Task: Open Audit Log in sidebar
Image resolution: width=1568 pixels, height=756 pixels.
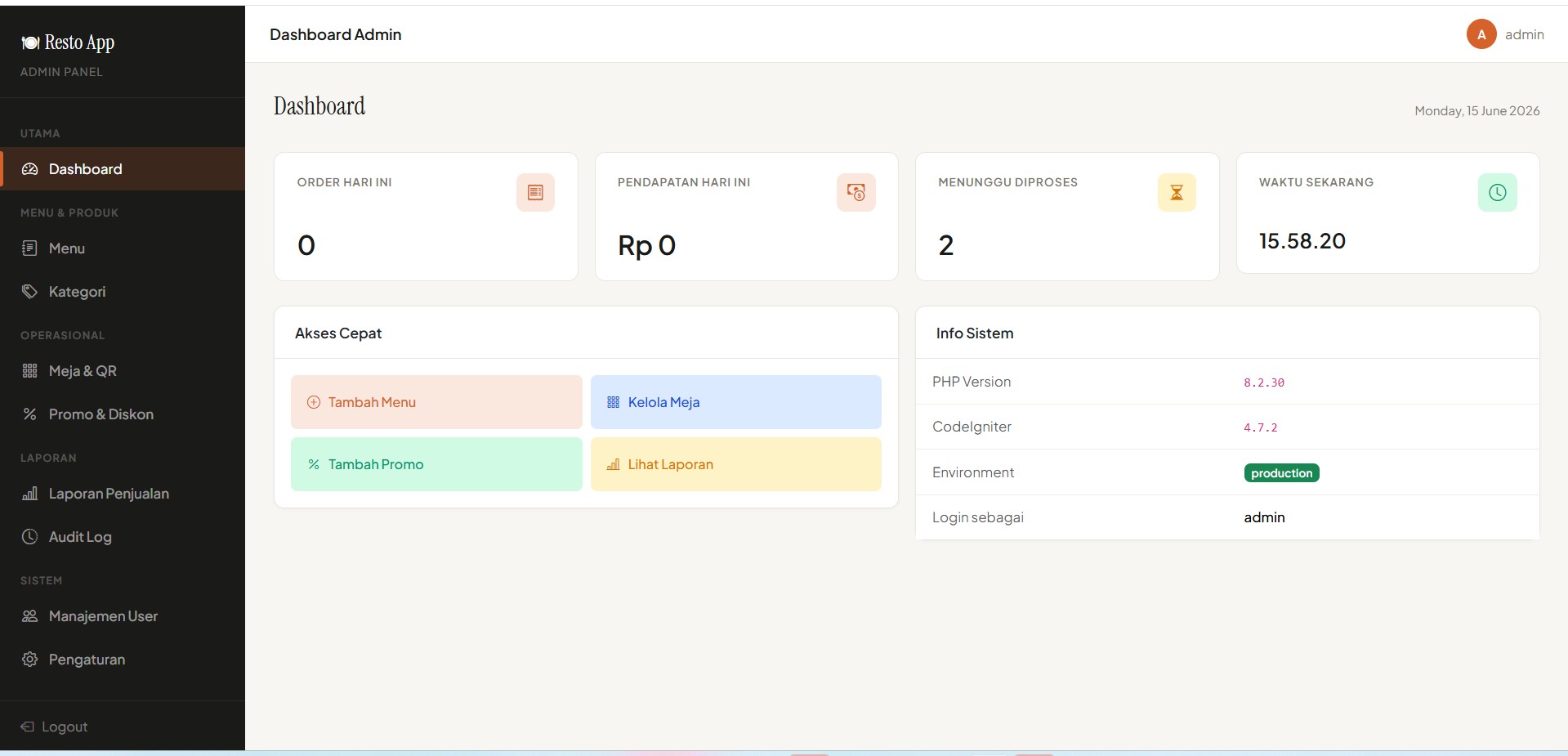Action: [x=123, y=537]
